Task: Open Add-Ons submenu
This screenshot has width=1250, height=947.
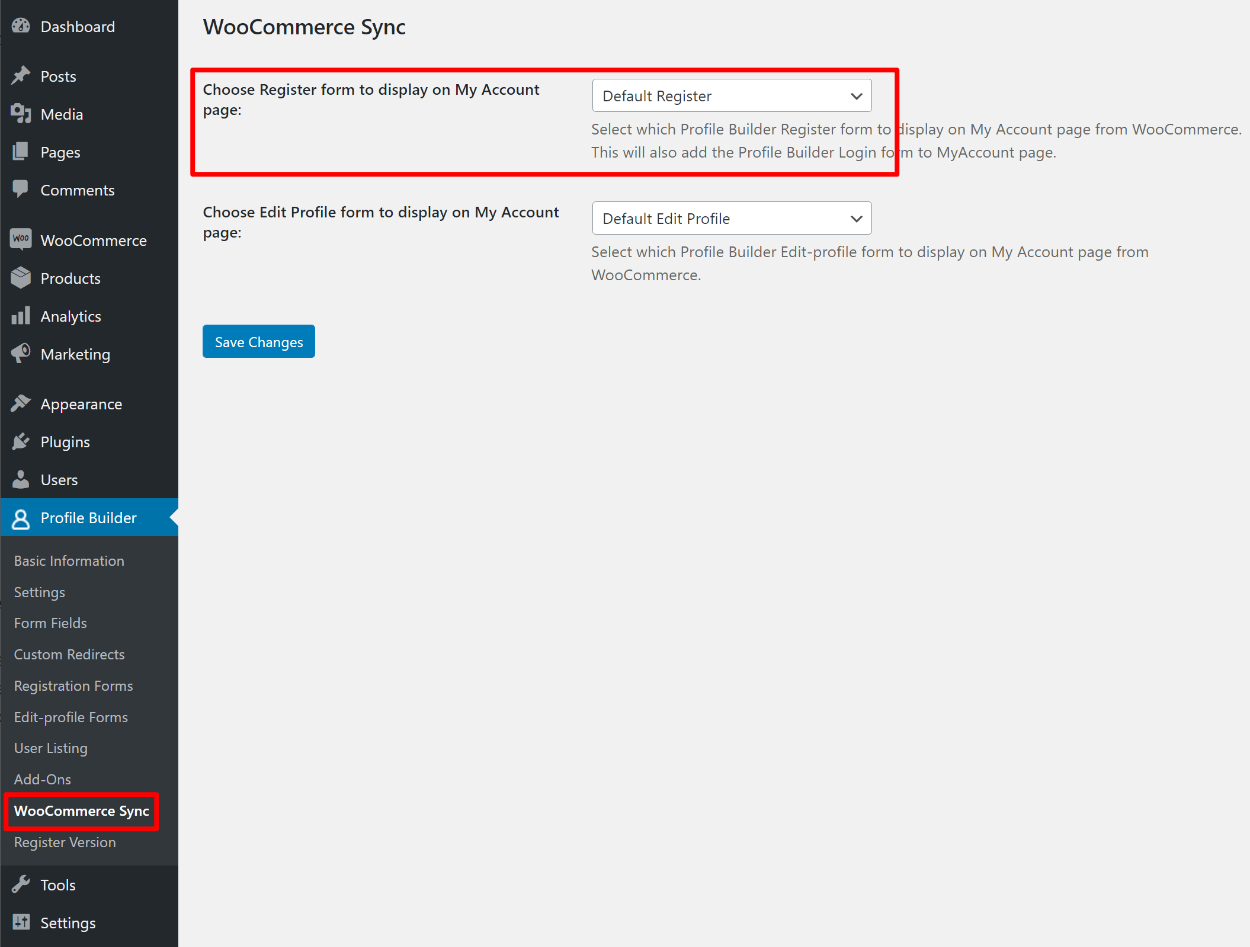Action: (43, 779)
